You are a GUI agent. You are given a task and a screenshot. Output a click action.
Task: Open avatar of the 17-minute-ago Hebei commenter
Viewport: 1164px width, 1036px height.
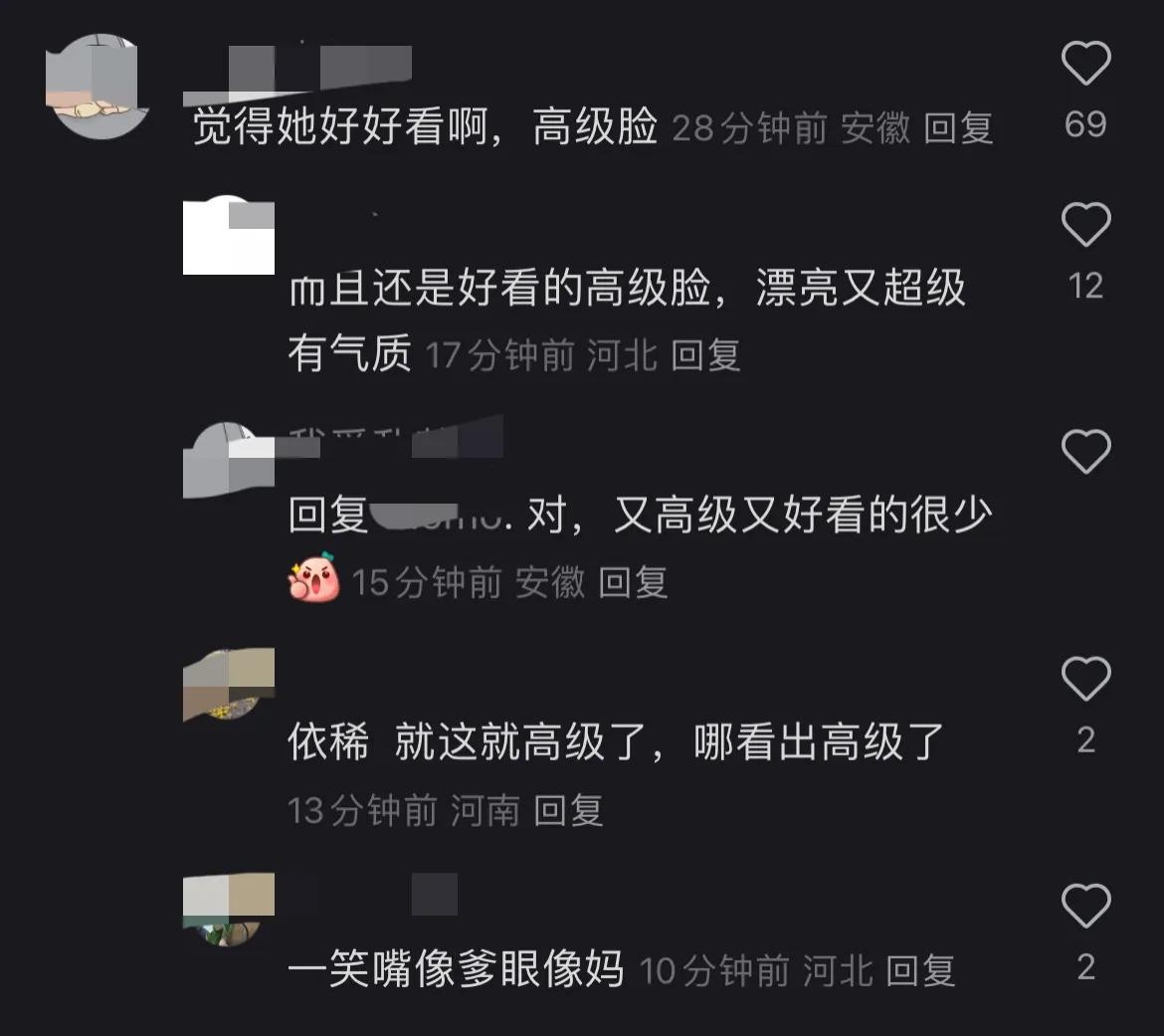pyautogui.click(x=229, y=236)
